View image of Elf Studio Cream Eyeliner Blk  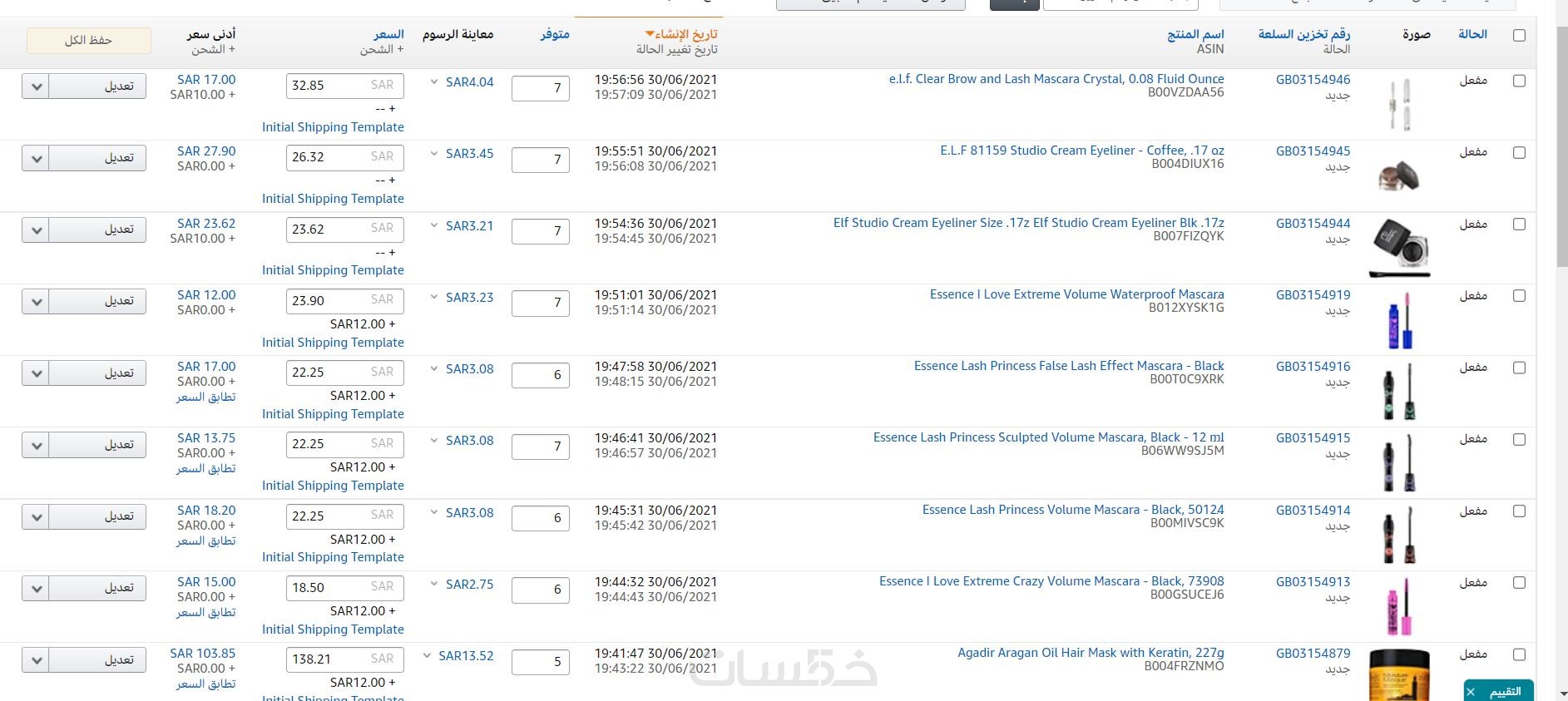(x=1399, y=247)
